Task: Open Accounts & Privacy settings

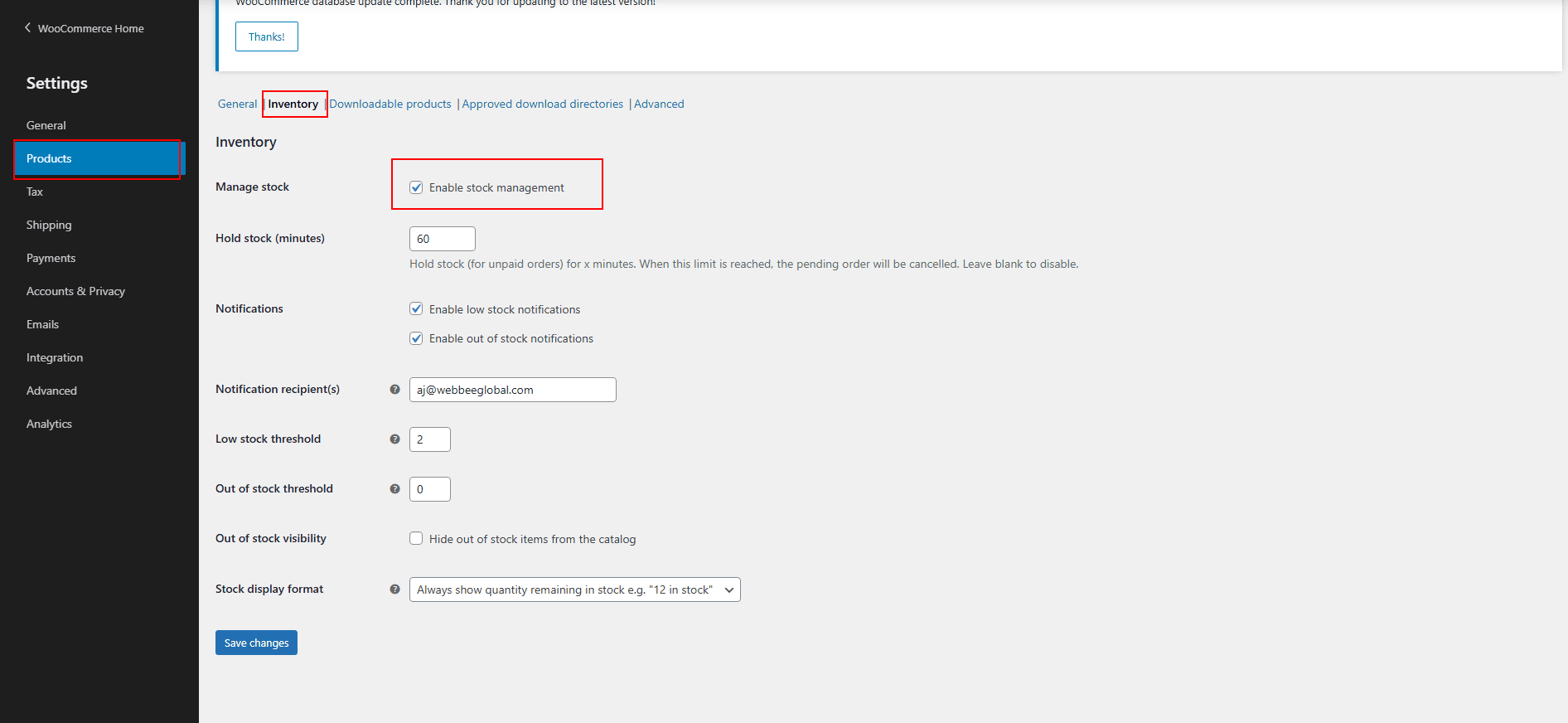Action: (x=75, y=292)
